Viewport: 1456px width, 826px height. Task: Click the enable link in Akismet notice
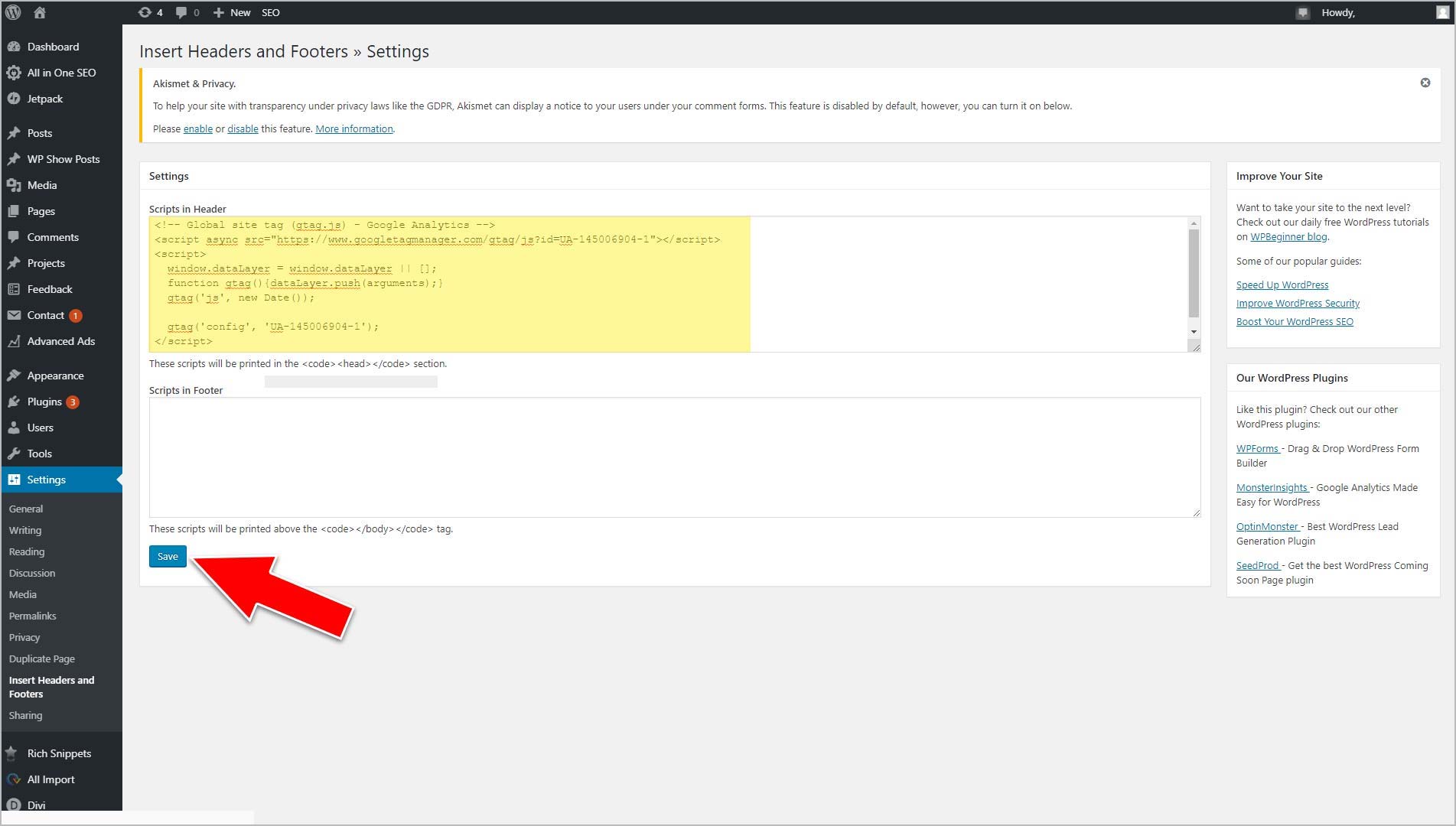tap(198, 128)
